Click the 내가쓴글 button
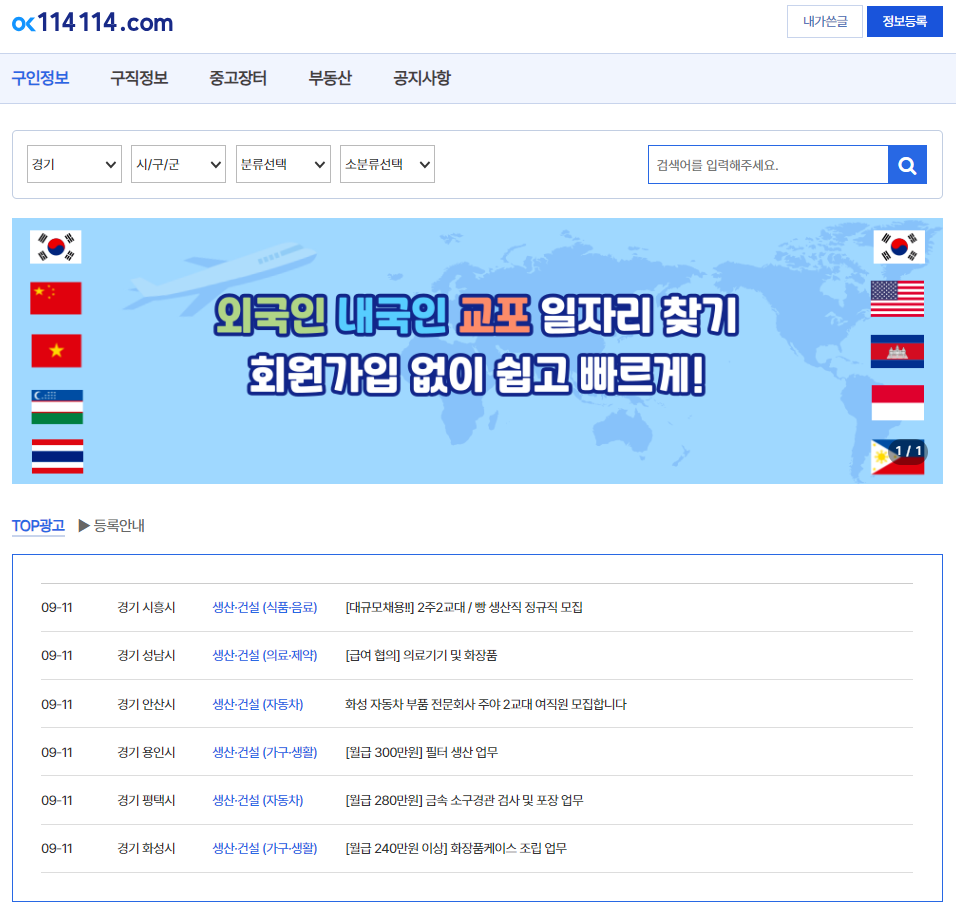 click(x=824, y=21)
